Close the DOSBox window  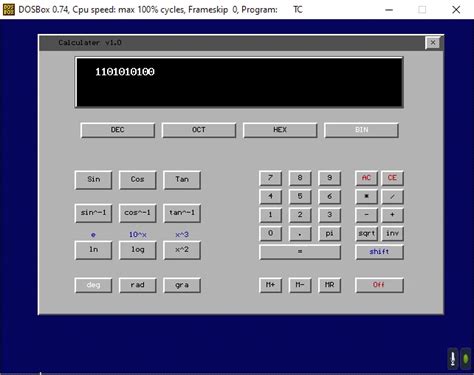click(456, 10)
